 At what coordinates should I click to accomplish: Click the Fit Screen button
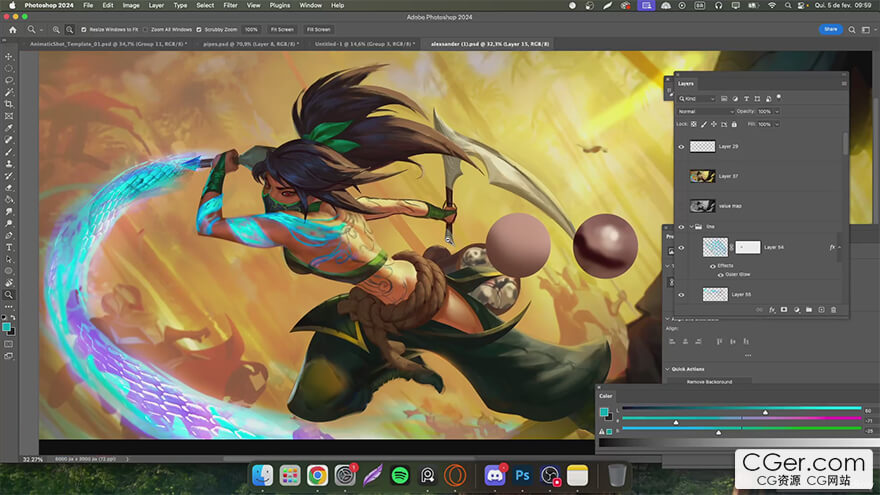(x=282, y=30)
